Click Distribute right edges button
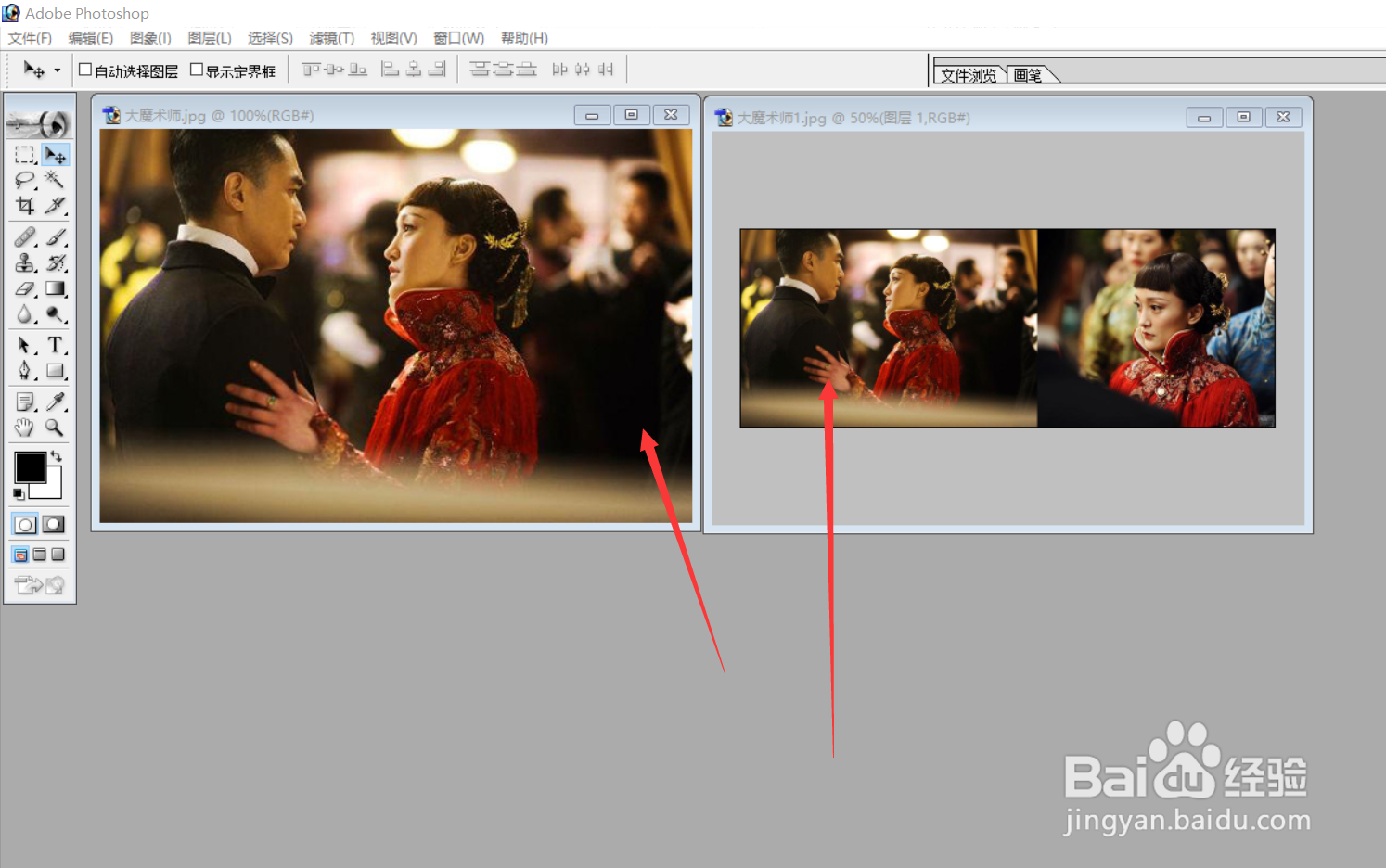The width and height of the screenshot is (1386, 868). 606,70
